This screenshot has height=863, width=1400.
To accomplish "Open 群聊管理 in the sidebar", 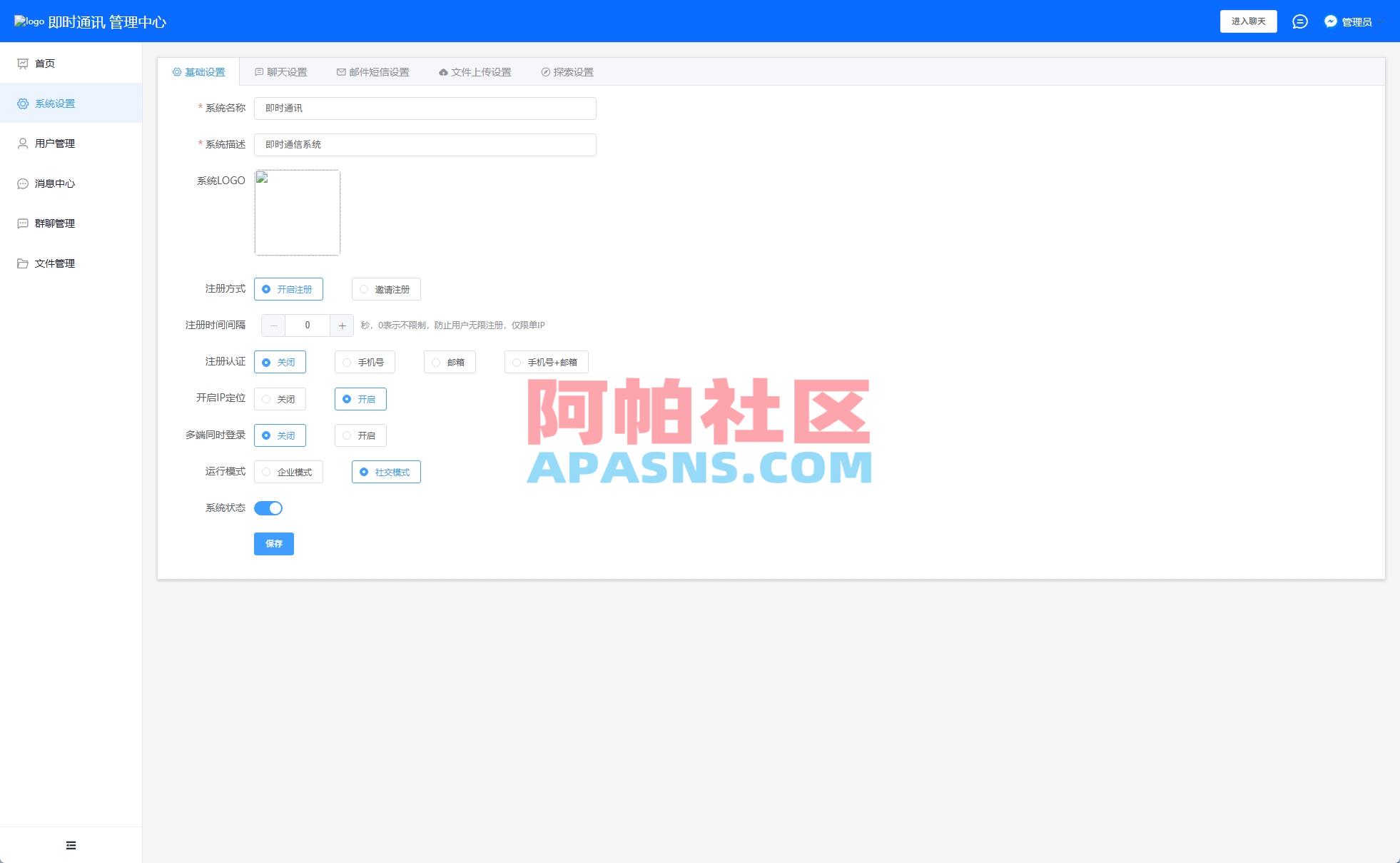I will click(71, 223).
